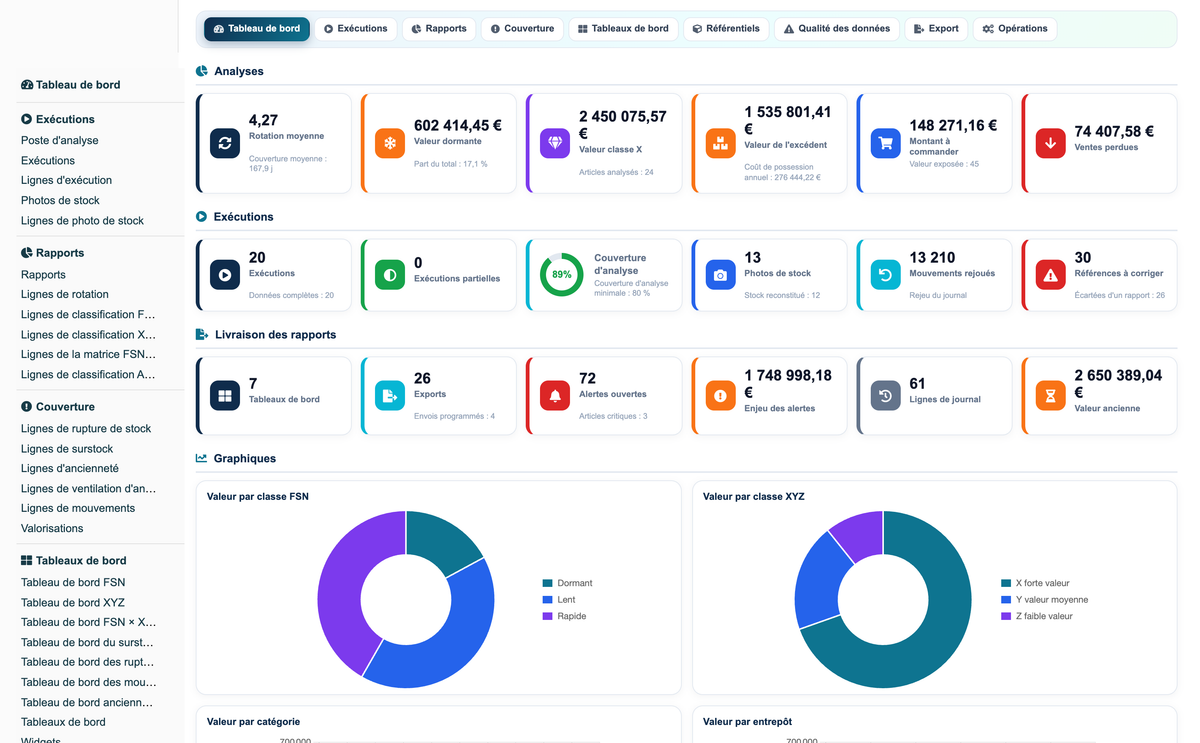Click the Exports file-export icon
Image resolution: width=1200 pixels, height=743 pixels.
390,396
